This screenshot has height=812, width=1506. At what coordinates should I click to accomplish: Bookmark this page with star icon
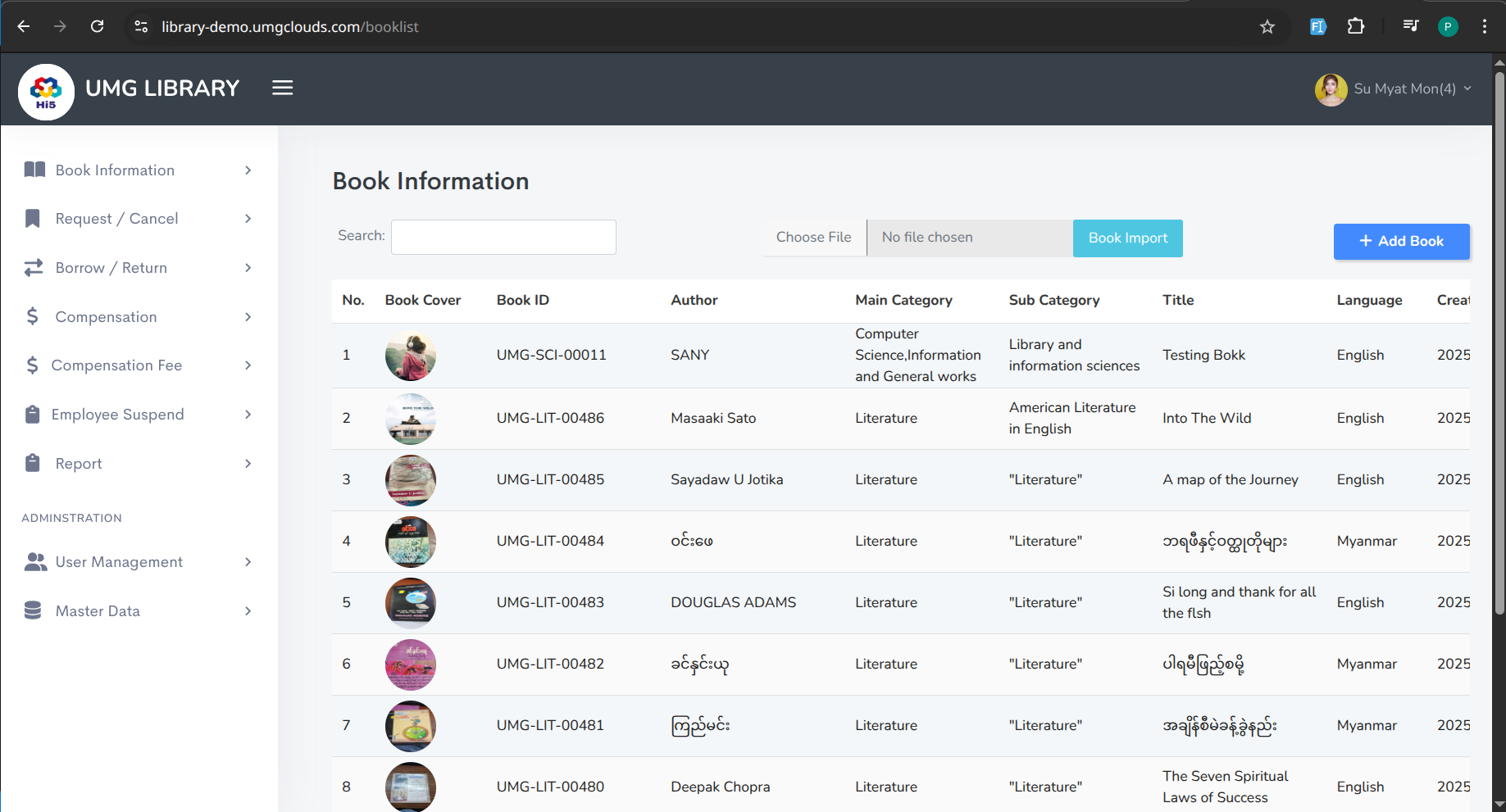click(1267, 27)
